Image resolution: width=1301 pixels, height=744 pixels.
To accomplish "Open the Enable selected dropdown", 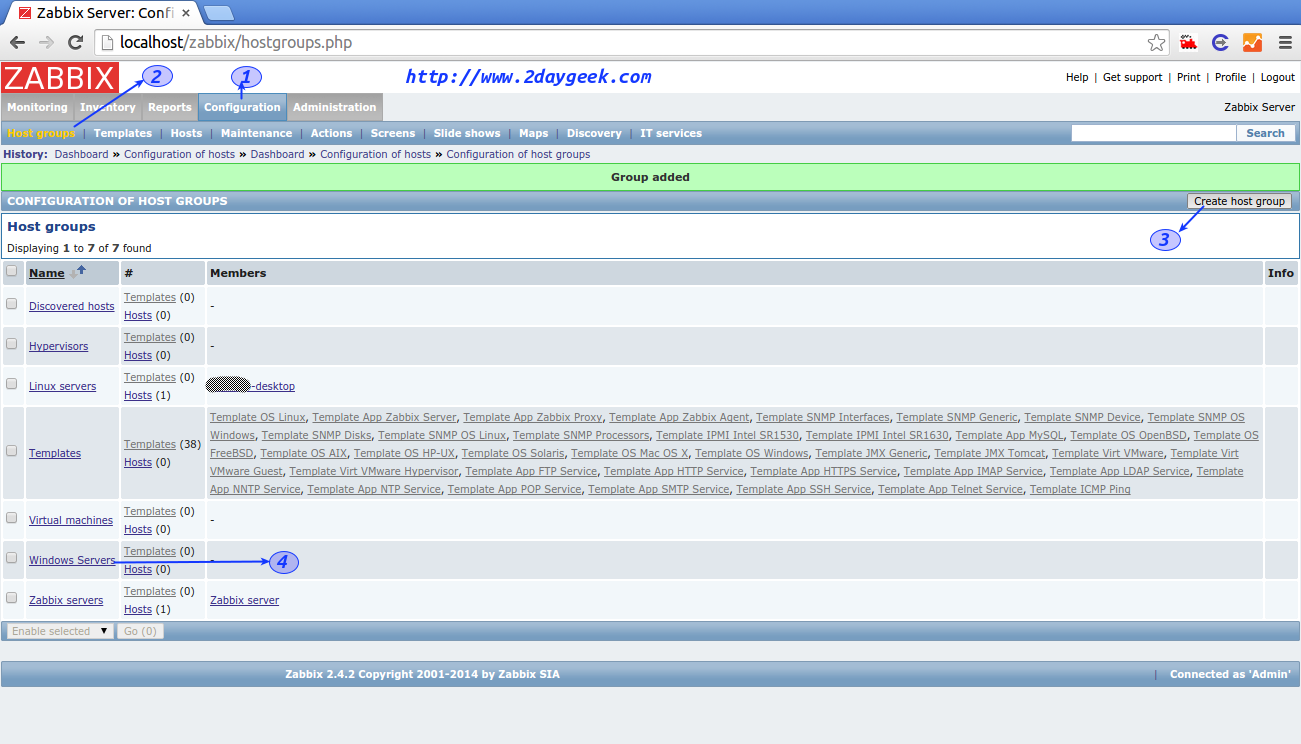I will (59, 631).
